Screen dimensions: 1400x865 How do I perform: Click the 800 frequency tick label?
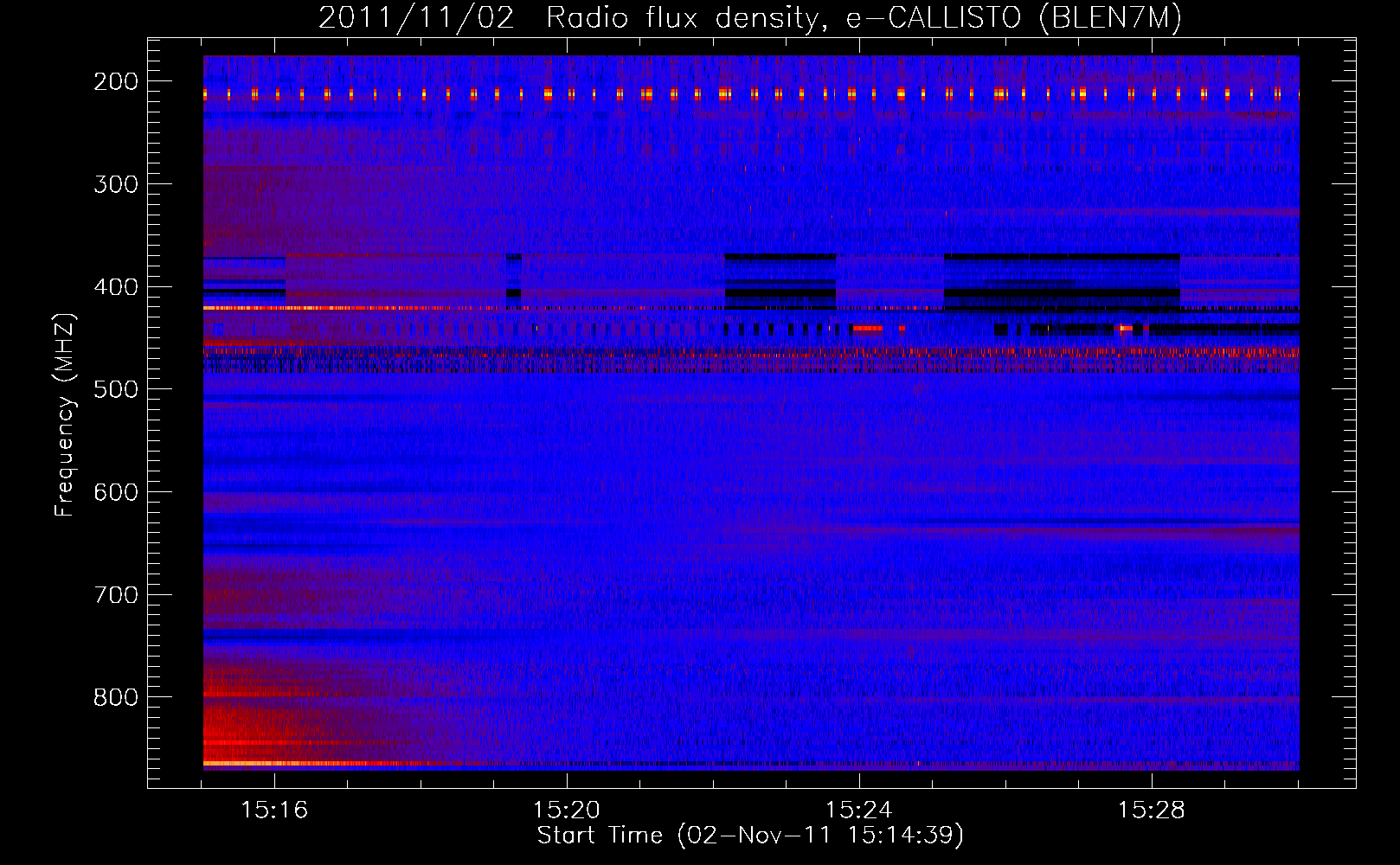pos(116,697)
